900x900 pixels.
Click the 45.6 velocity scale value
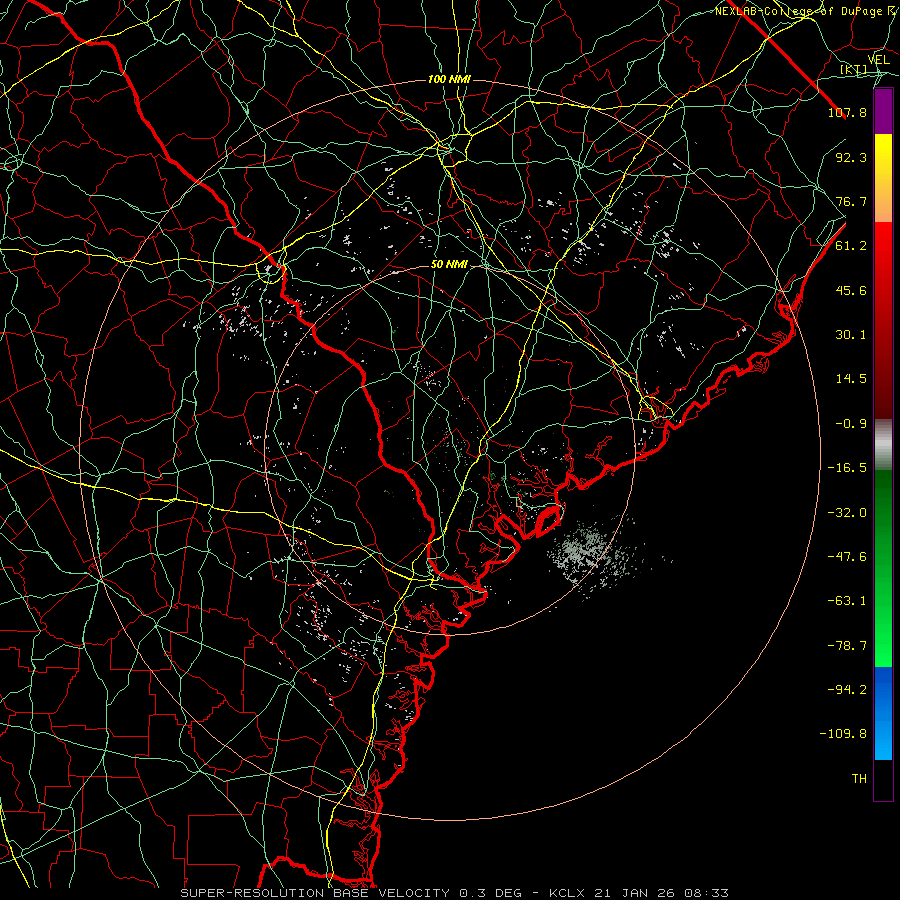851,290
